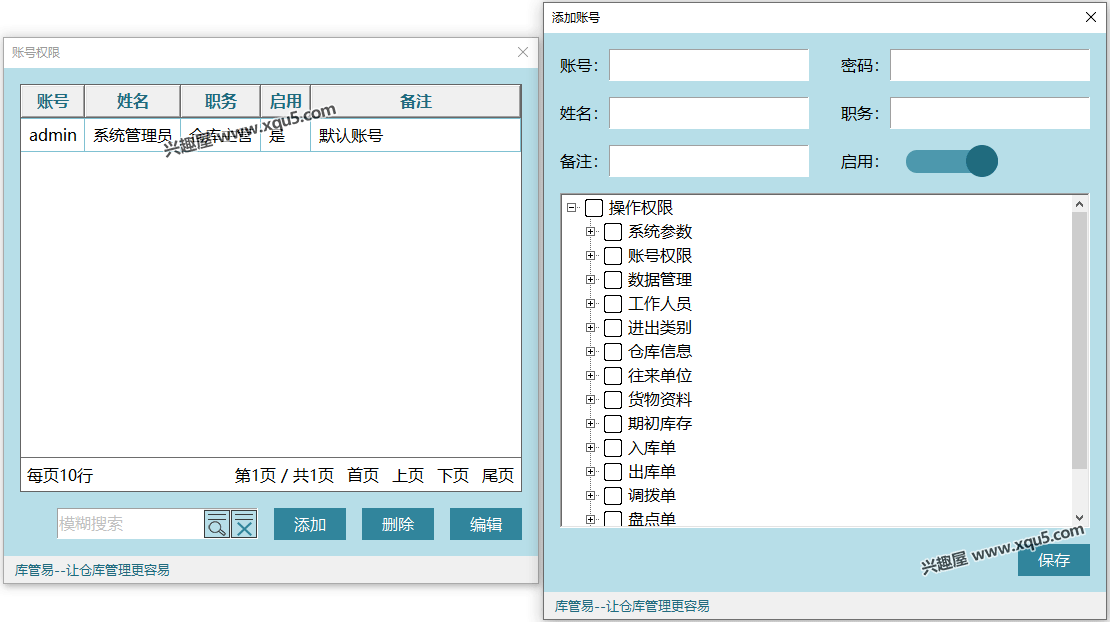The width and height of the screenshot is (1110, 622).
Task: Check the 货物资料 checkbox
Action: (613, 400)
